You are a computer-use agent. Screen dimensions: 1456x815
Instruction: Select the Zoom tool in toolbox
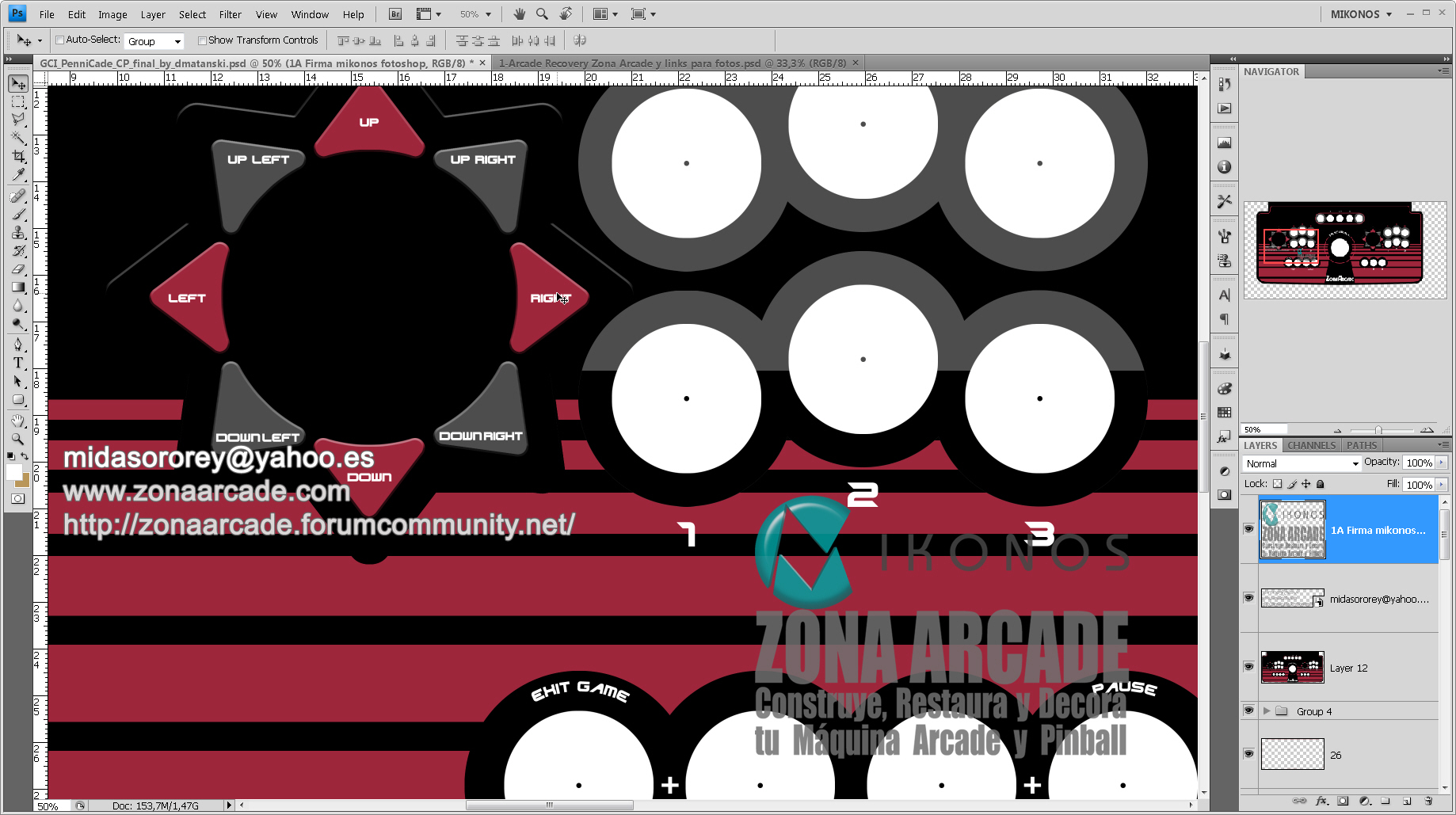[x=18, y=438]
